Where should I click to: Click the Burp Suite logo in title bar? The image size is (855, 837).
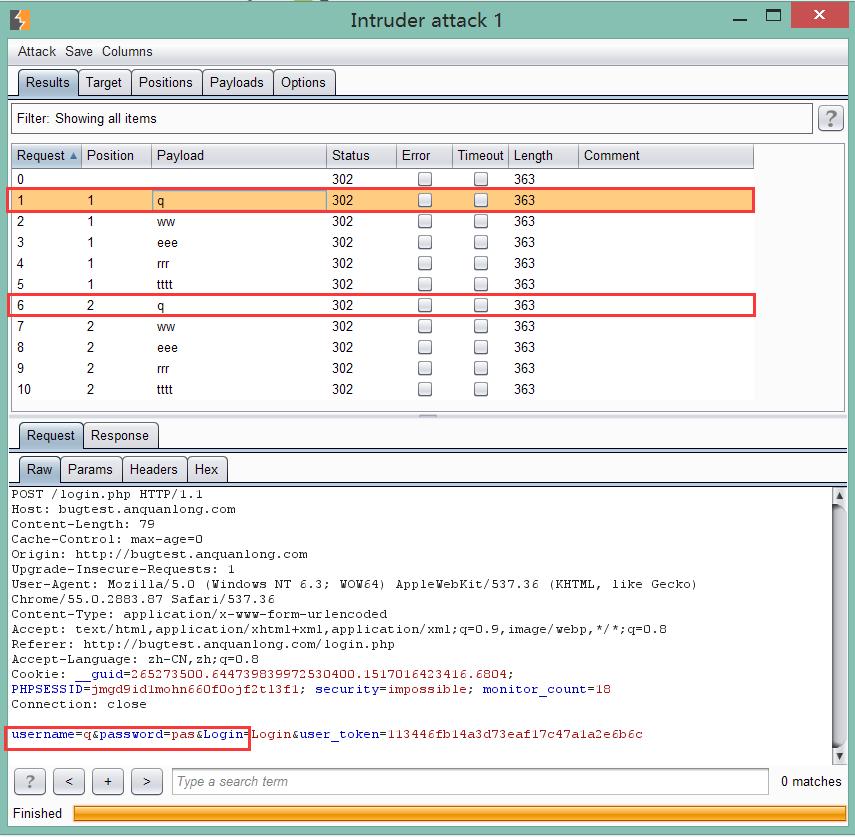point(20,19)
